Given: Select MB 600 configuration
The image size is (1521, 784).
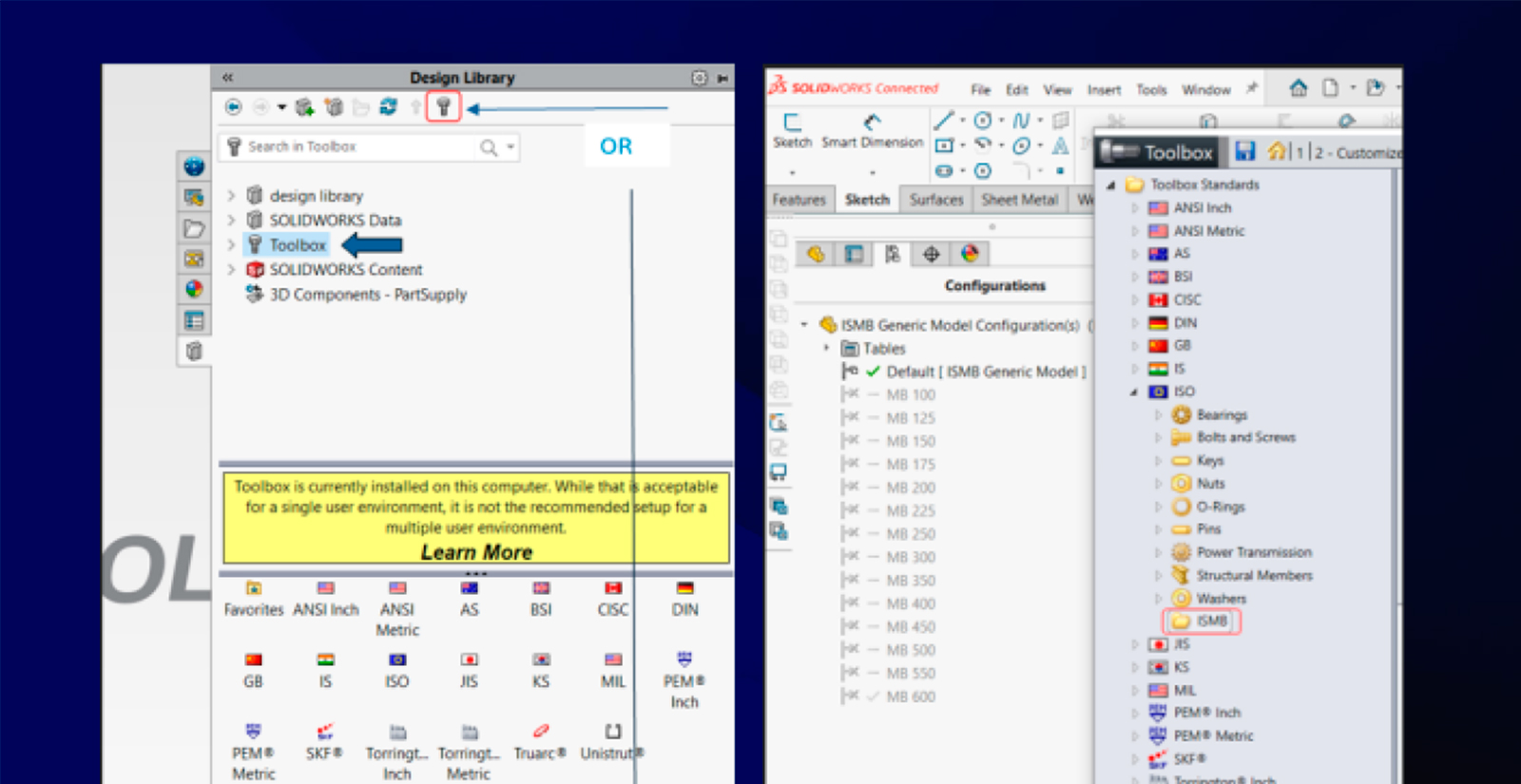Looking at the screenshot, I should point(911,697).
